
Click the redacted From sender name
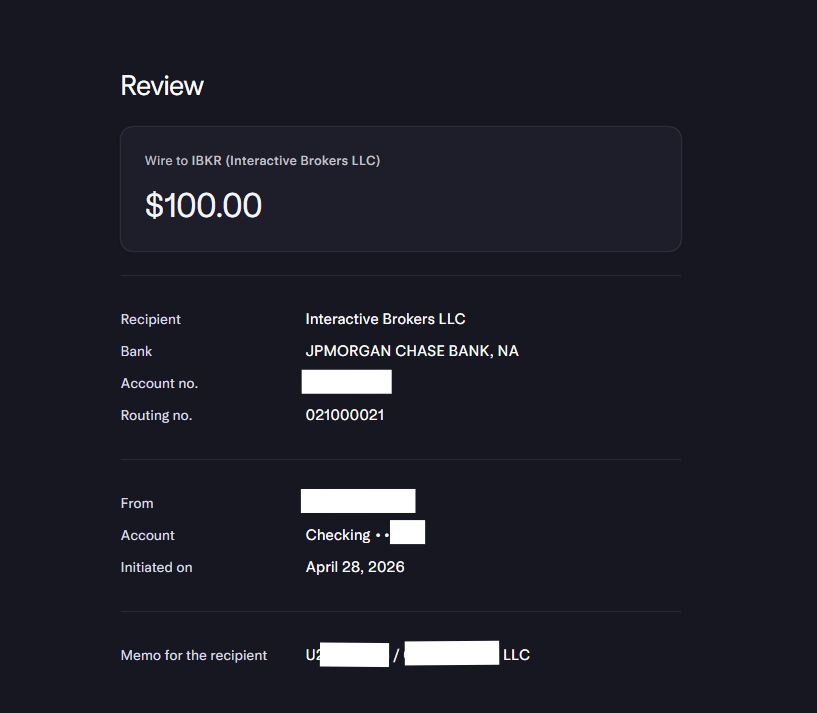(358, 501)
